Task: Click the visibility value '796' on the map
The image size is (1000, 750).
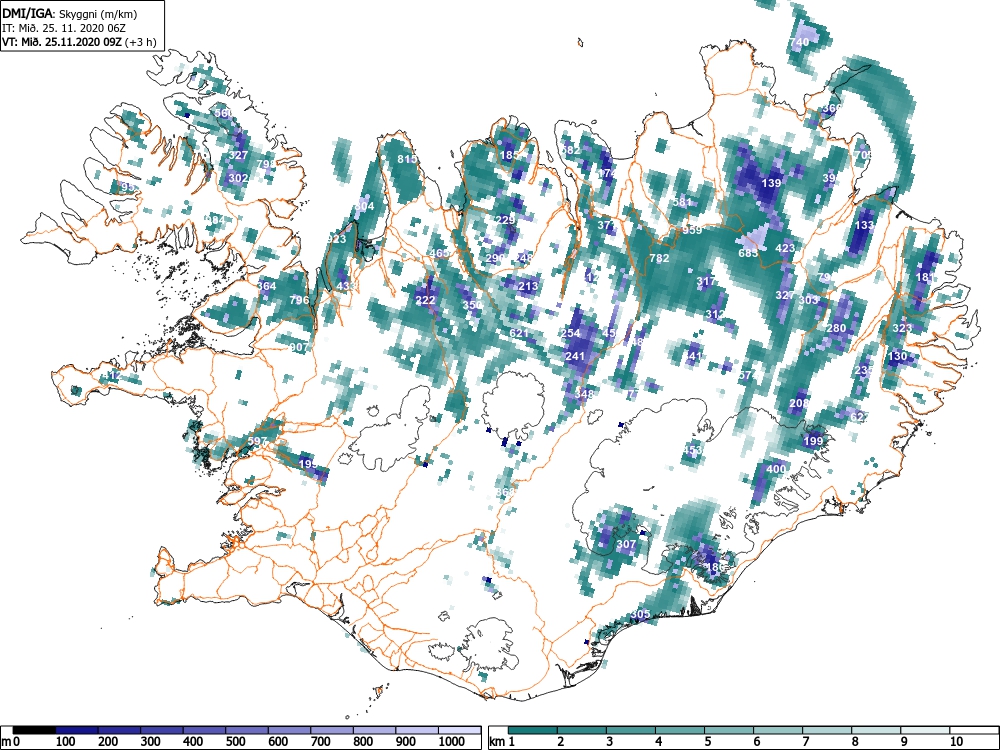Action: tap(299, 300)
